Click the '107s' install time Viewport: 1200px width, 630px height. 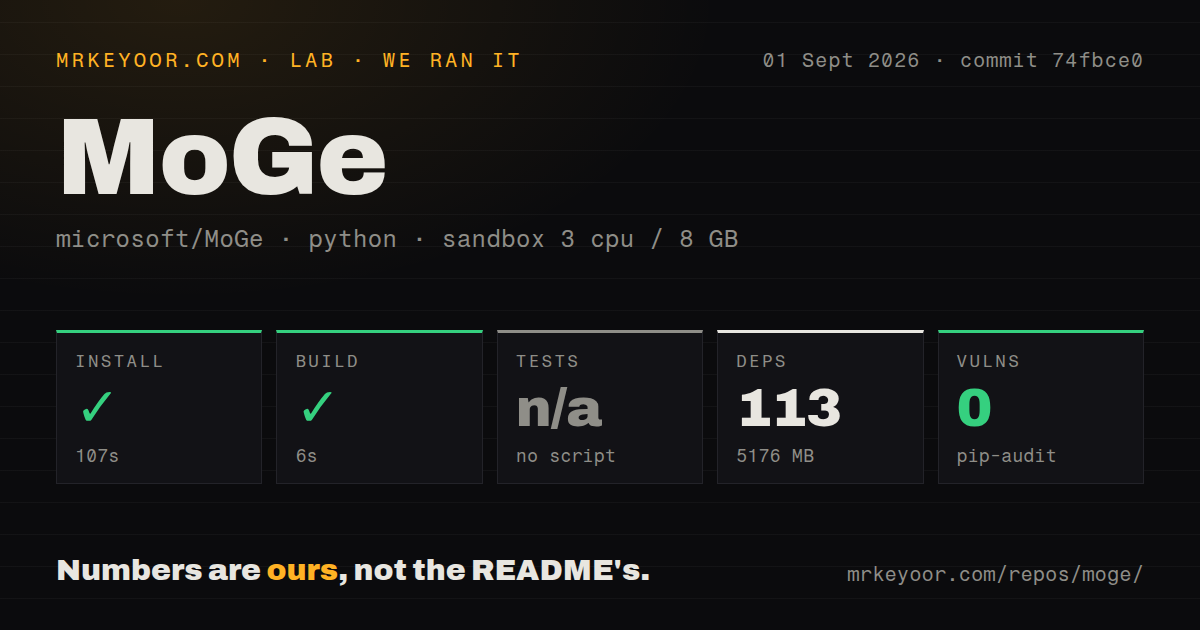(x=98, y=456)
